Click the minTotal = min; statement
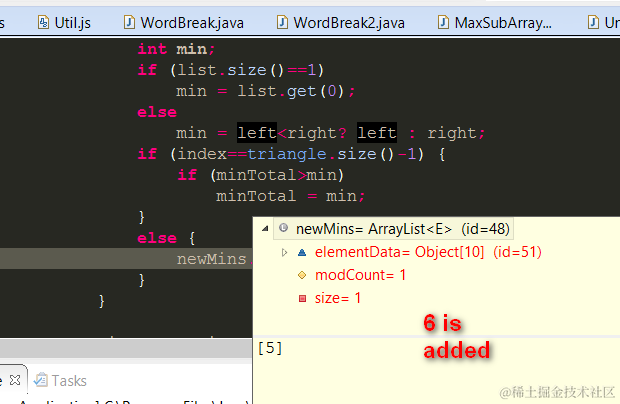Image resolution: width=620 pixels, height=404 pixels. pyautogui.click(x=291, y=196)
